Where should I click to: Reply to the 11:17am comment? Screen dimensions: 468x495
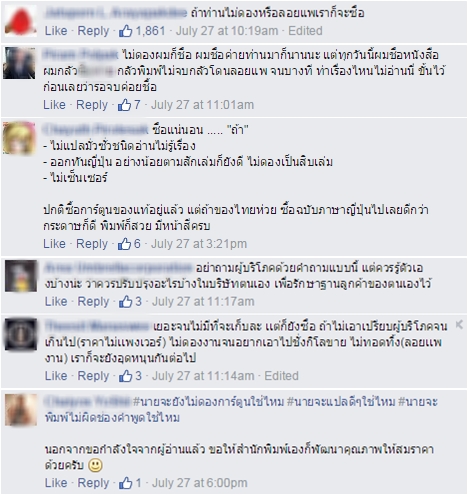(93, 302)
